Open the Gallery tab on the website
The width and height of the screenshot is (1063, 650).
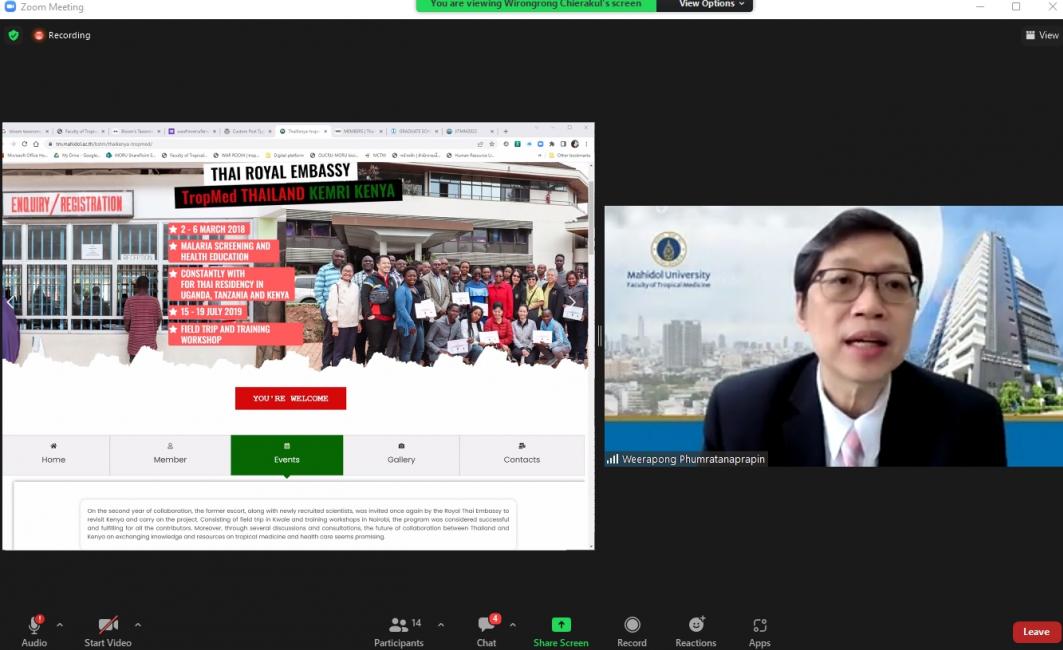coord(401,454)
